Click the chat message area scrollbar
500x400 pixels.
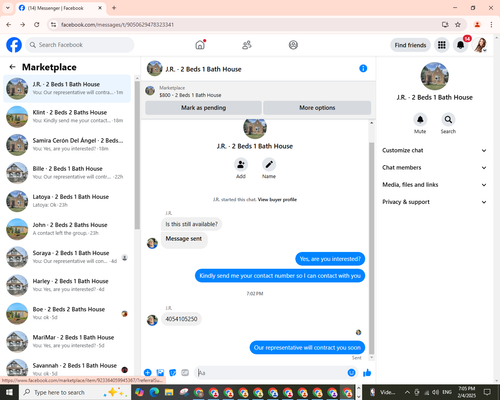pos(371,248)
